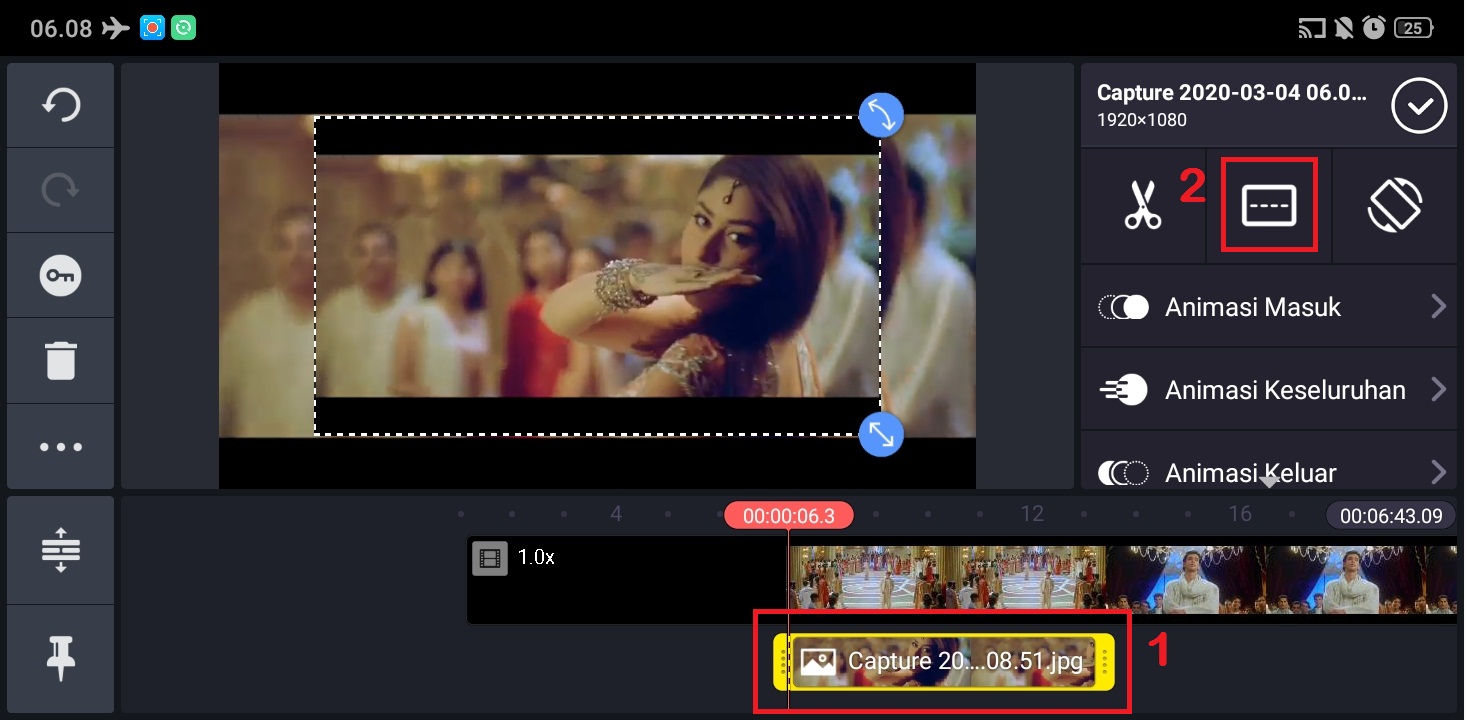Tap the 12 mark on timeline ruler
This screenshot has width=1466, height=720.
point(1032,514)
